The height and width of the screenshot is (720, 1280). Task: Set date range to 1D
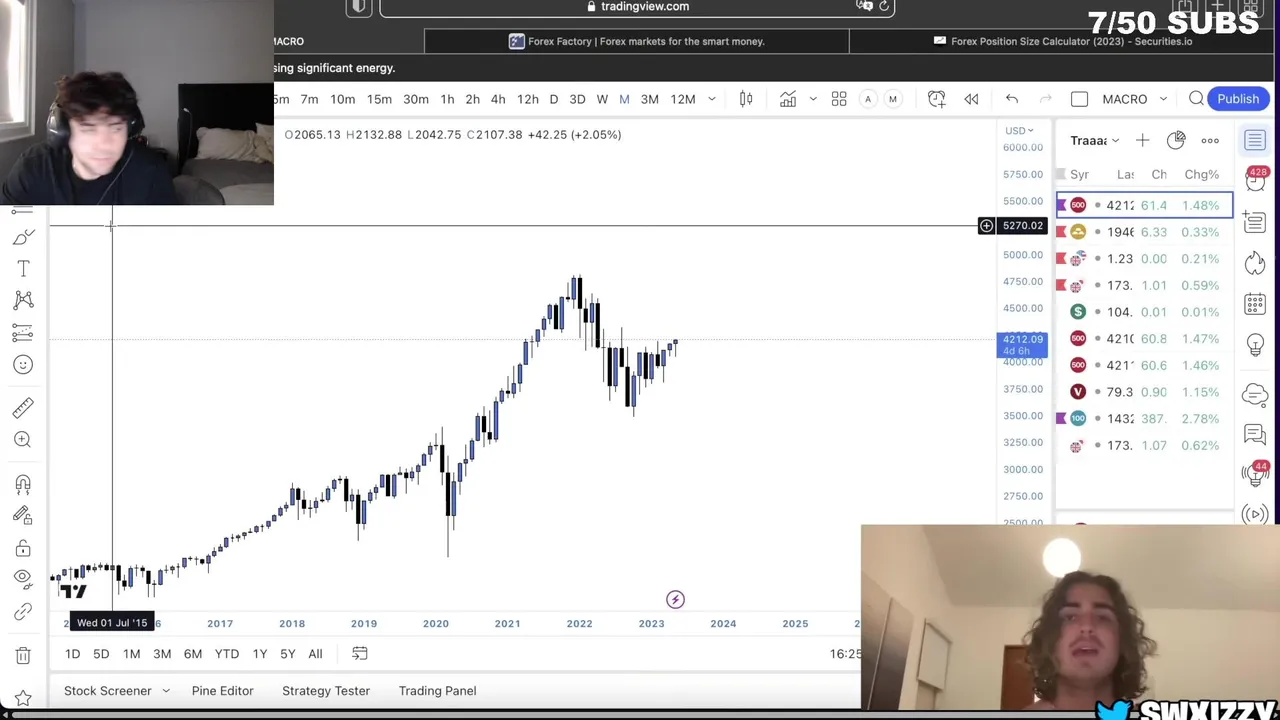point(72,654)
